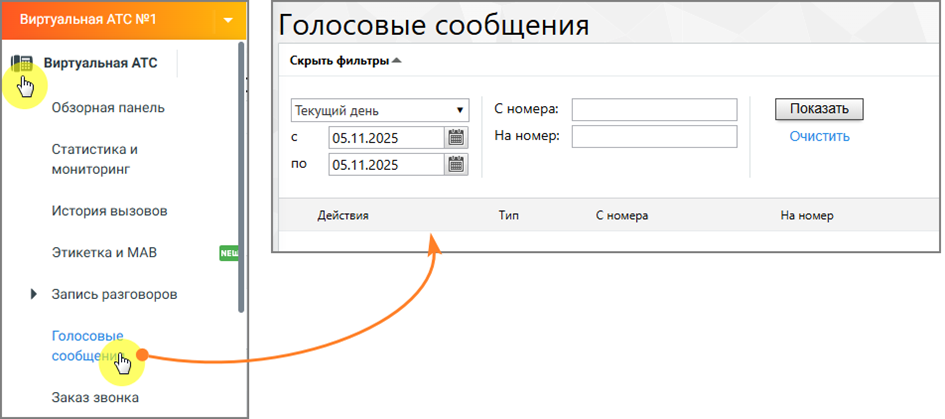Click the 'по' date field 05.11.2025
The width and height of the screenshot is (945, 419).
click(386, 165)
